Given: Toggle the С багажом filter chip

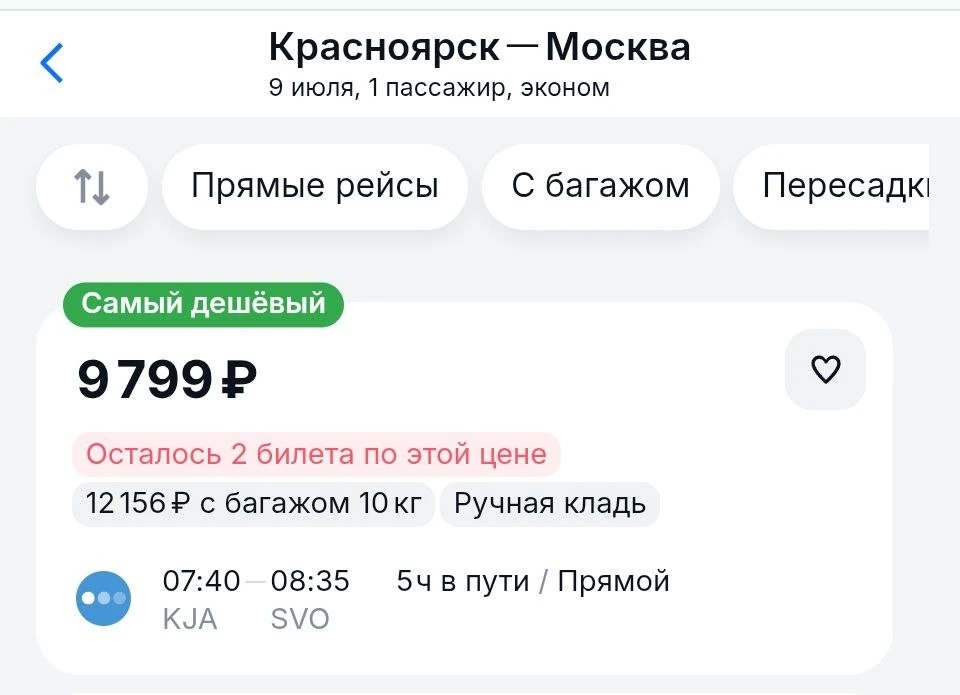Looking at the screenshot, I should [x=601, y=187].
